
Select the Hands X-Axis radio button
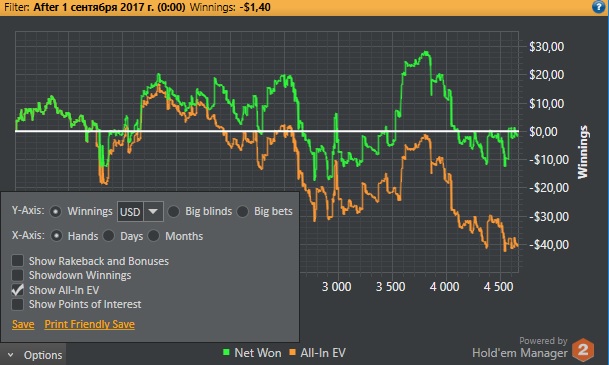(56, 236)
